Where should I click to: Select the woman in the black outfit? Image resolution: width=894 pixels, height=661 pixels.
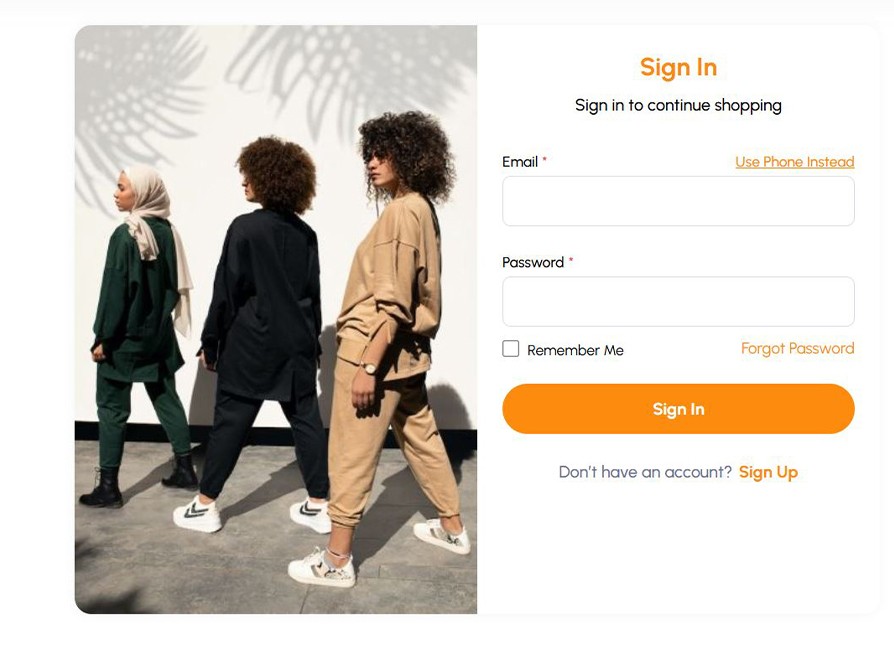[262, 320]
